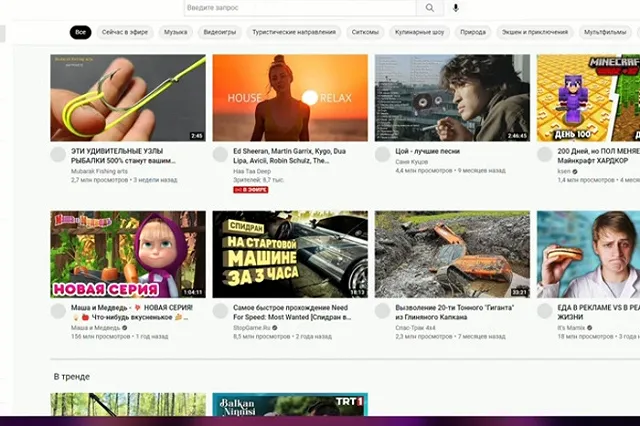Open Mubarak Fishing arts channel avatar
The width and height of the screenshot is (640, 426).
(58, 154)
